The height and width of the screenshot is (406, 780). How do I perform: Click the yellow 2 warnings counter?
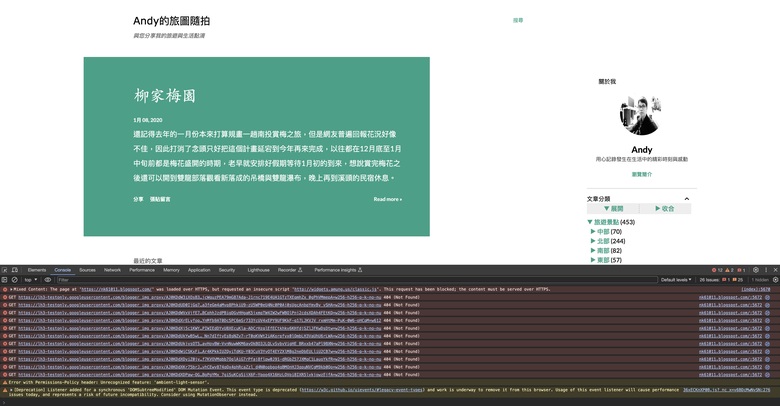729,270
